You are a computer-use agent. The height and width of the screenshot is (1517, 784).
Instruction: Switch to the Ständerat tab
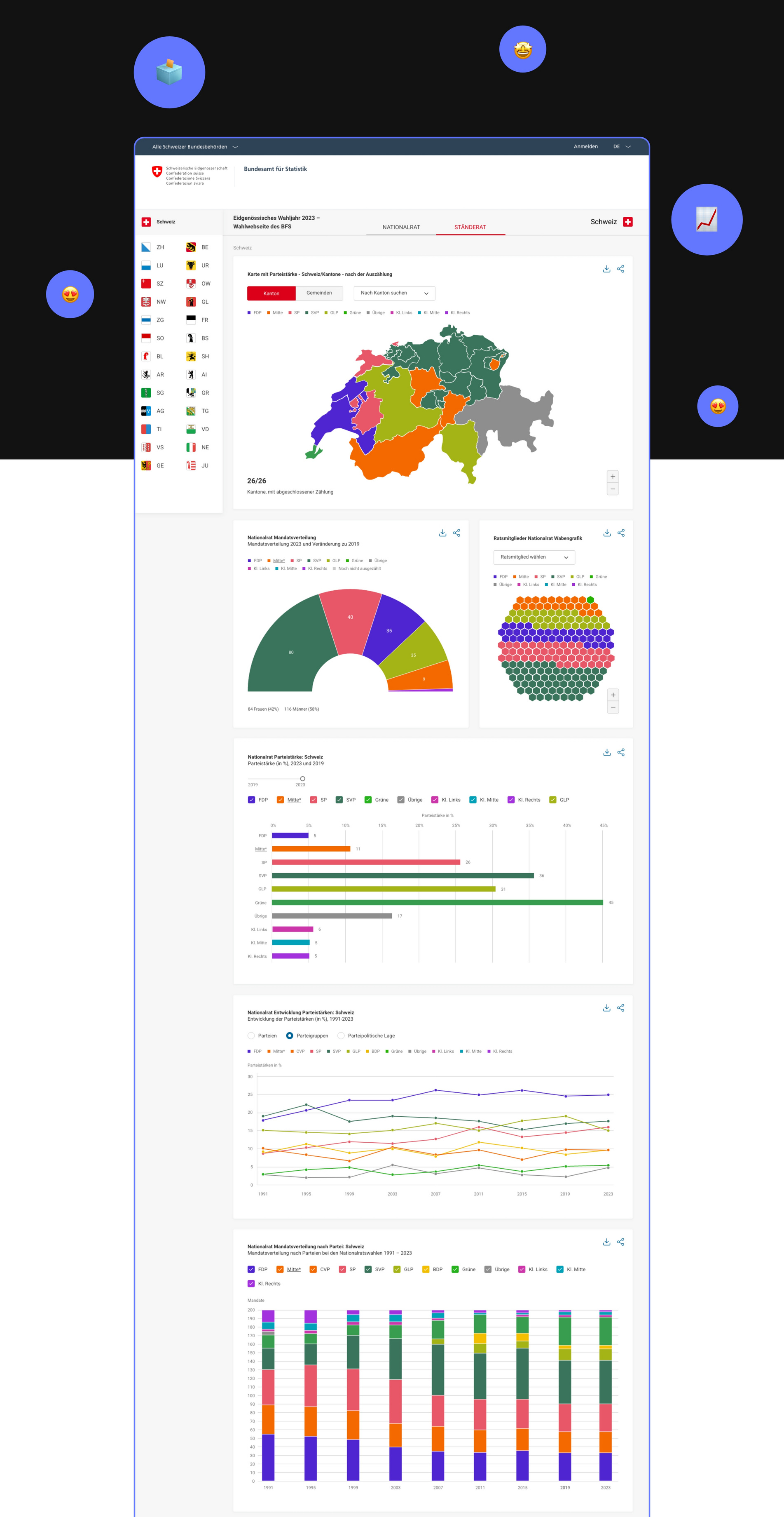click(470, 227)
